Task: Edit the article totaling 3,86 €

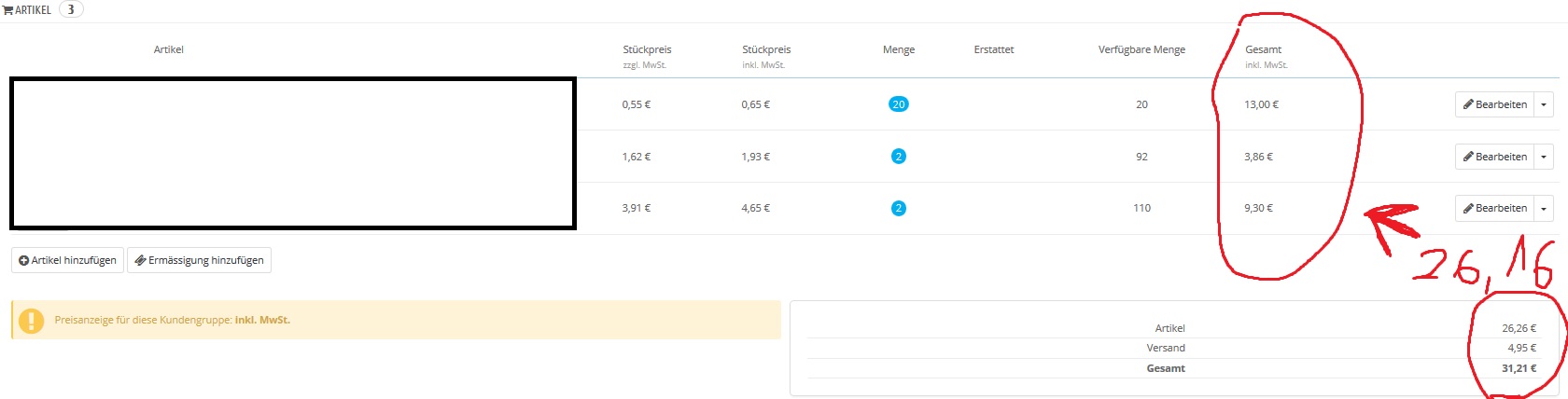Action: pos(1494,157)
